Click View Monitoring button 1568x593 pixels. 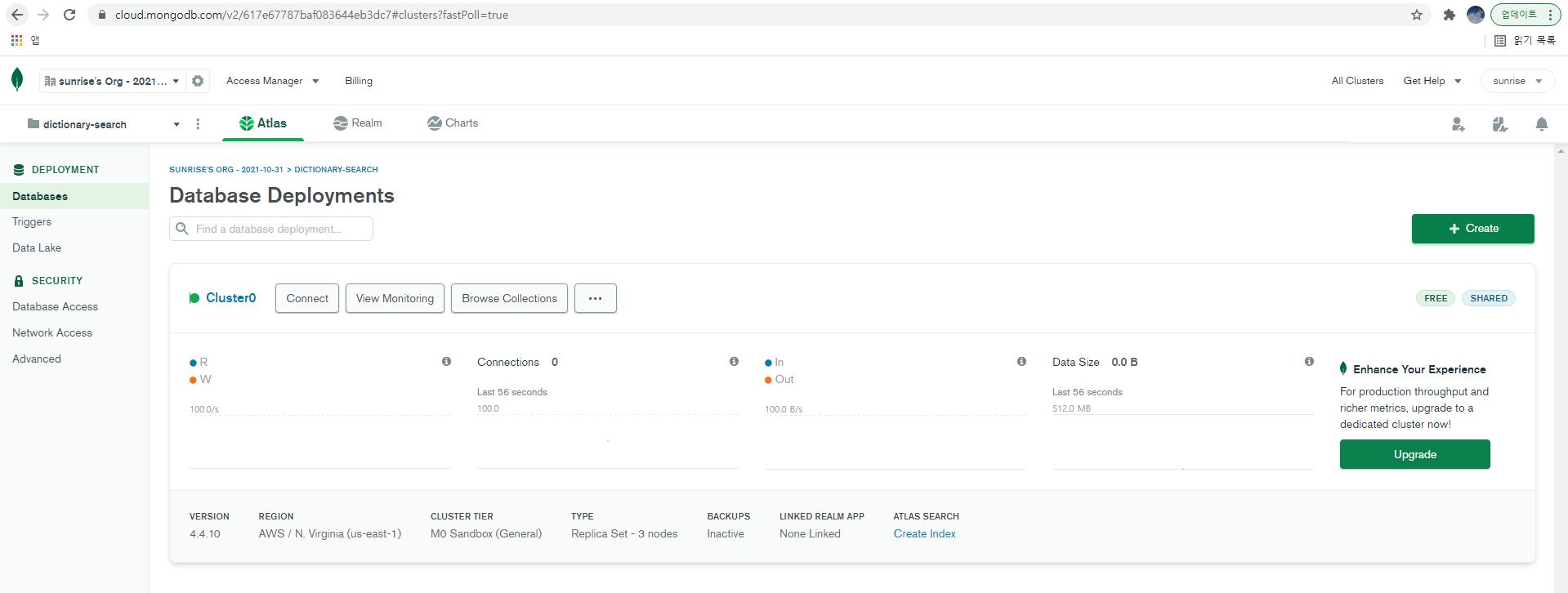(x=395, y=298)
